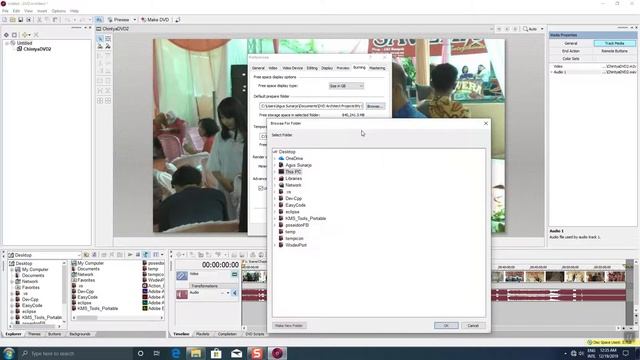640x360 pixels.
Task: Select This PC in the folder tree
Action: [x=293, y=172]
